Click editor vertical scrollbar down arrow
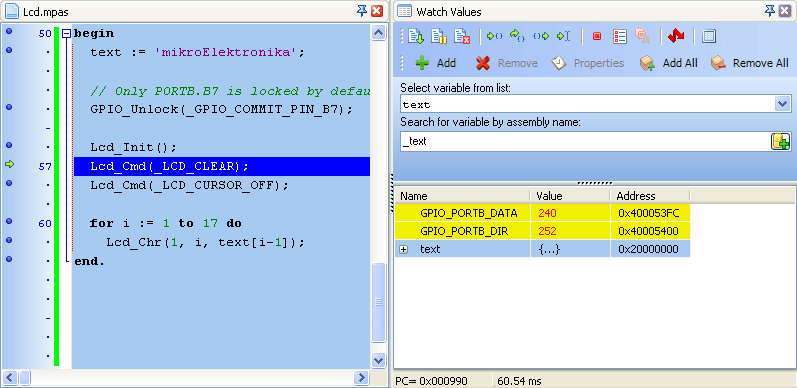The height and width of the screenshot is (388, 797). pos(379,360)
